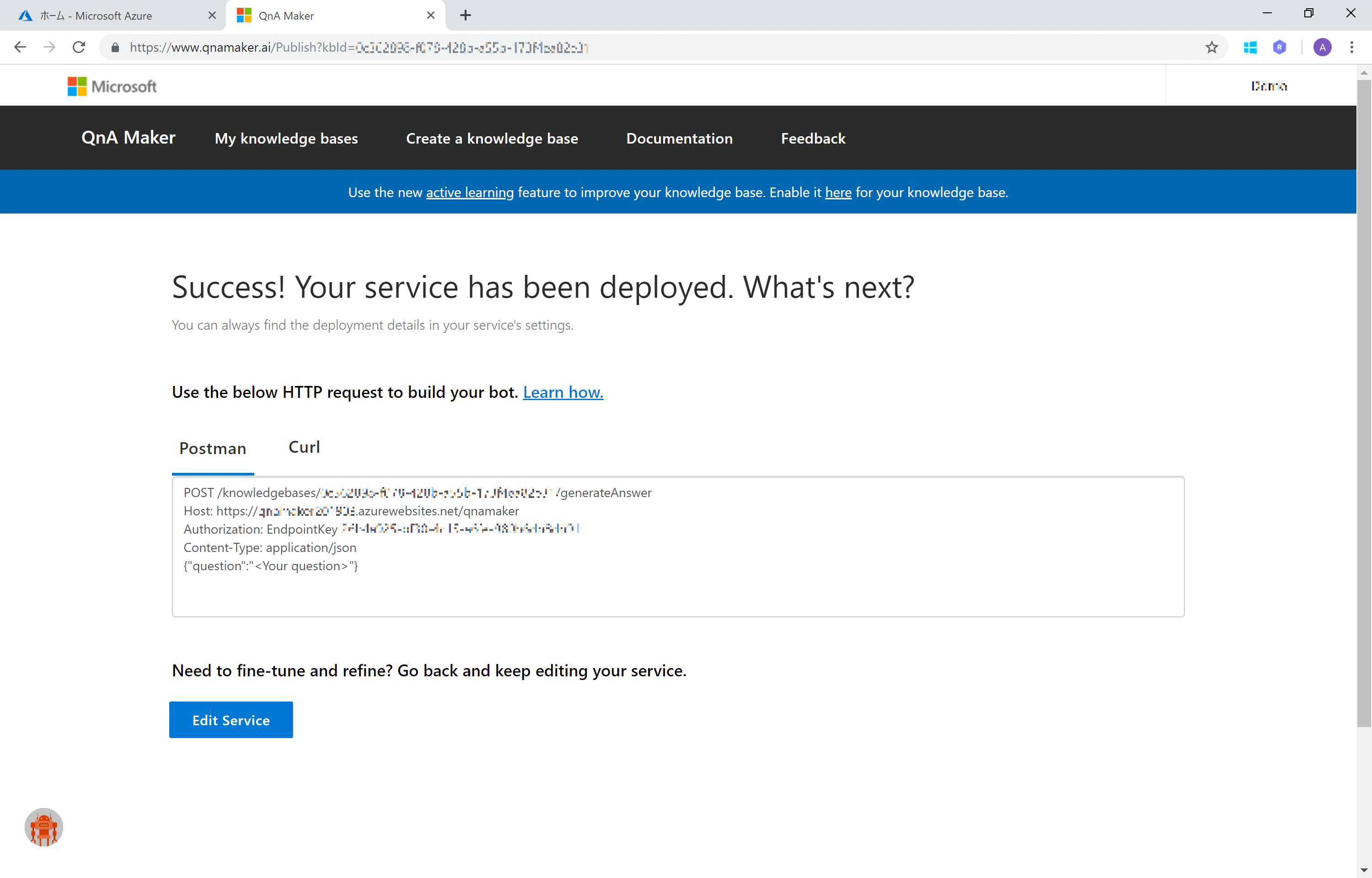This screenshot has height=878, width=1372.
Task: Click the '{"question":"<Your question>"}' line
Action: pos(271,566)
